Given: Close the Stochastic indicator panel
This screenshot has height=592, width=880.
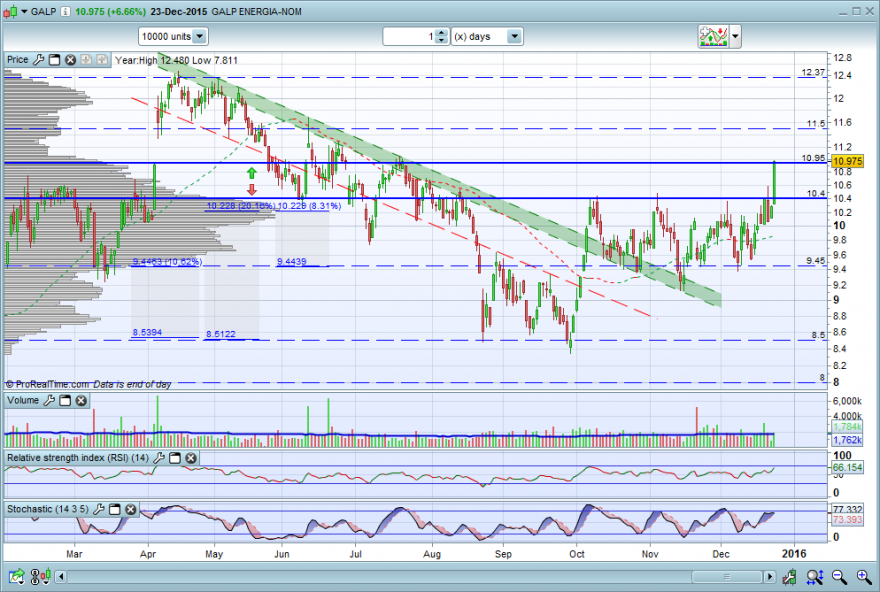Looking at the screenshot, I should (131, 509).
